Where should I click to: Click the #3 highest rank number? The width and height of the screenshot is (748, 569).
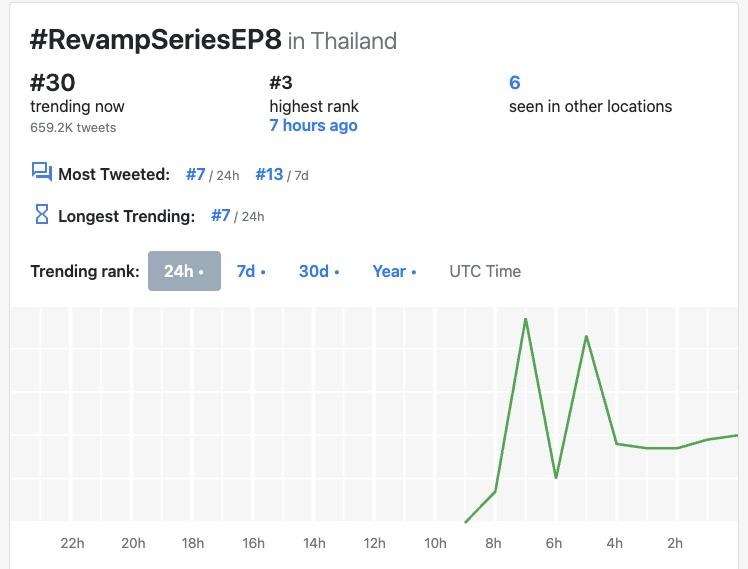coord(281,83)
